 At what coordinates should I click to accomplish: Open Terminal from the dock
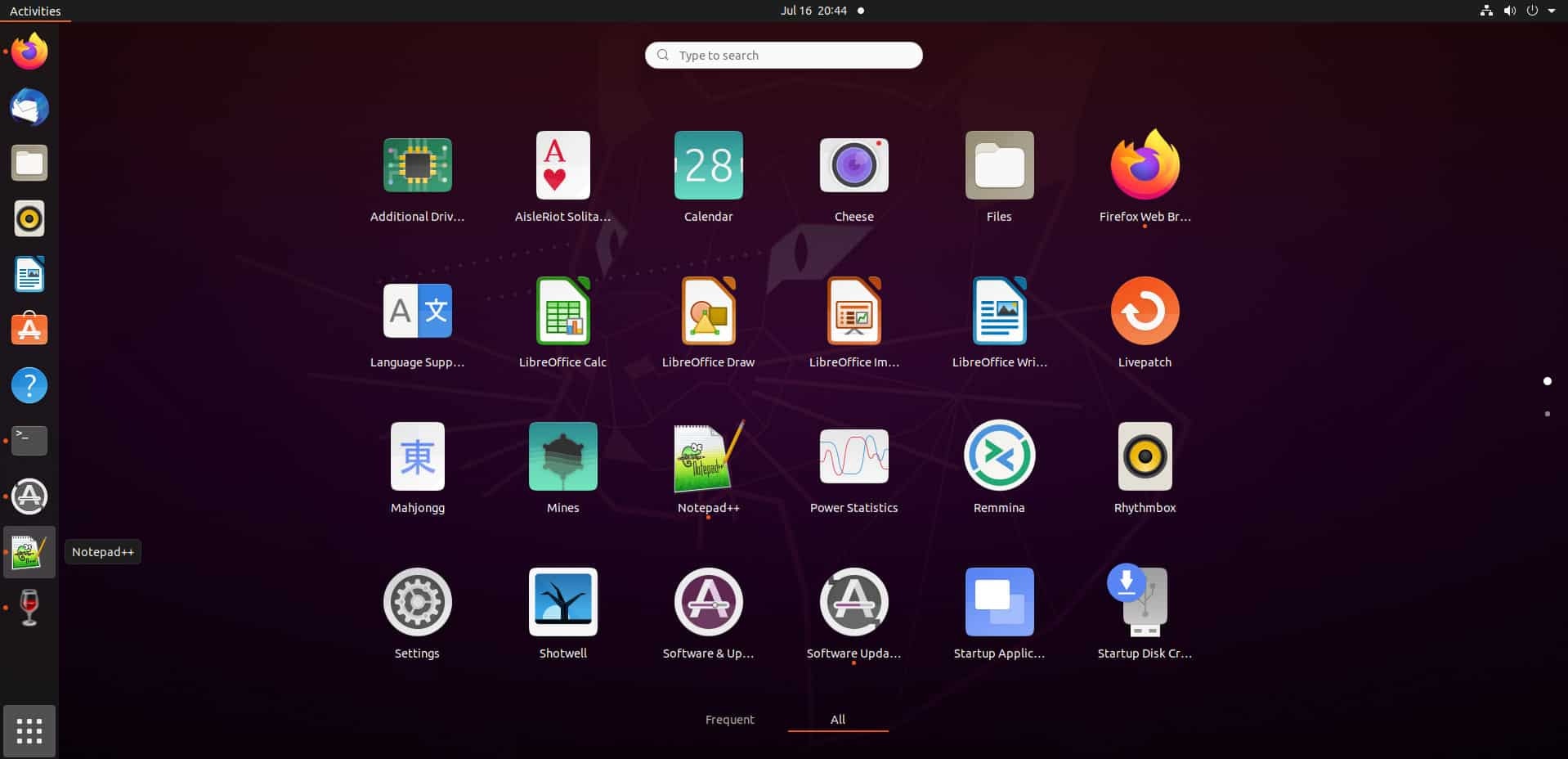pyautogui.click(x=29, y=441)
